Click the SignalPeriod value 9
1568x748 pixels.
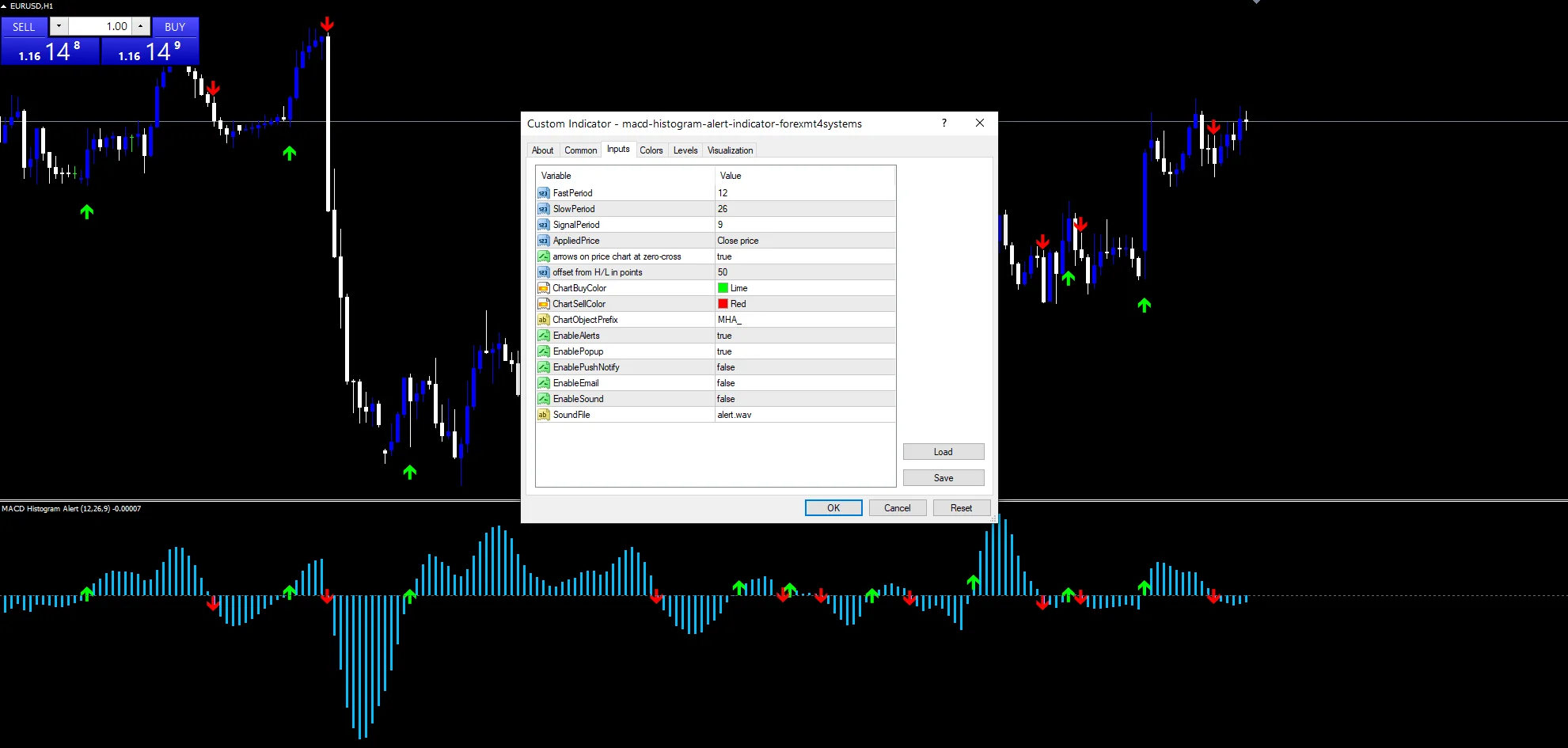point(805,225)
